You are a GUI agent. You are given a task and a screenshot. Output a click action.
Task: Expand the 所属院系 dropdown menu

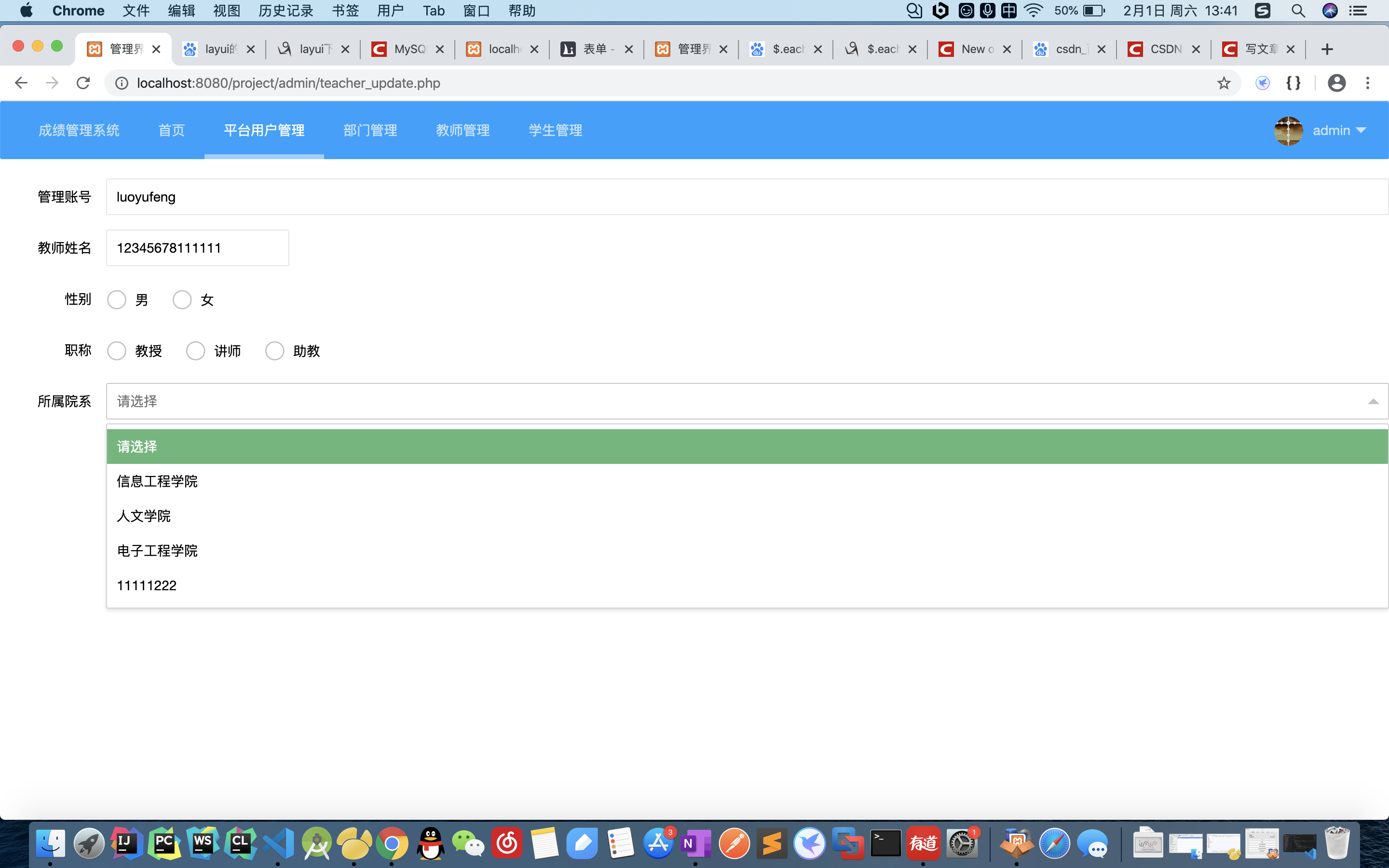pos(746,401)
